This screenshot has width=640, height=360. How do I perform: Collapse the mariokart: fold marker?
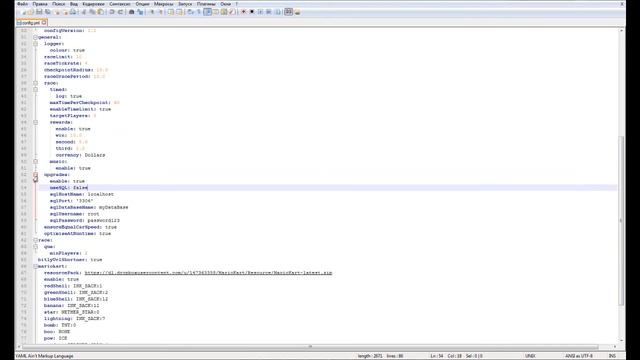pyautogui.click(x=35, y=266)
